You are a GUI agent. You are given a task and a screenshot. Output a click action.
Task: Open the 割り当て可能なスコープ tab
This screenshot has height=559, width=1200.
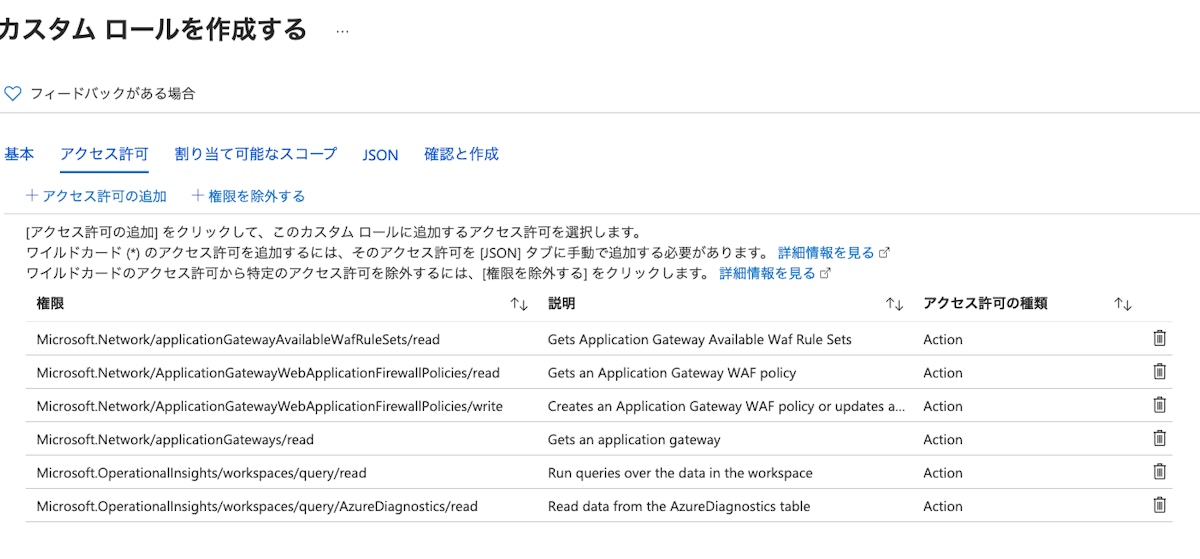tap(255, 154)
